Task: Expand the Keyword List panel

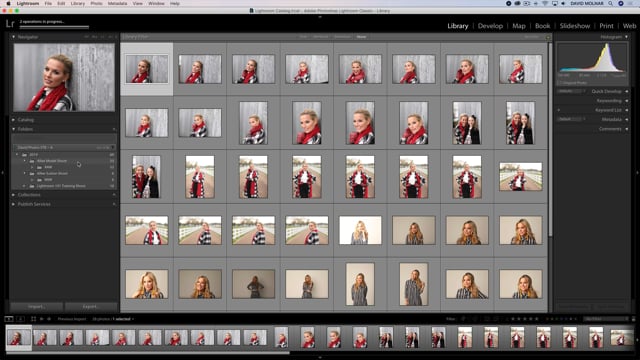Action: click(x=627, y=110)
